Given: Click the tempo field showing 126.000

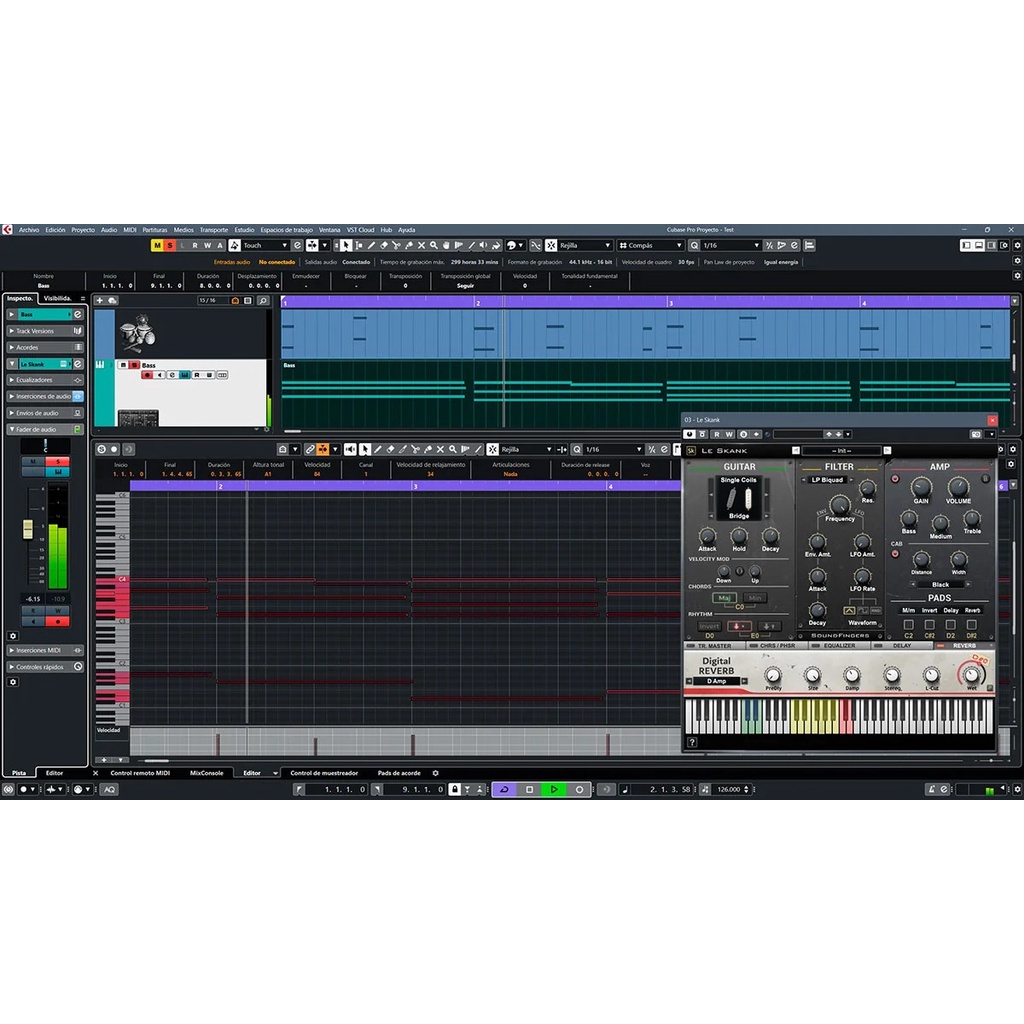Looking at the screenshot, I should point(729,790).
